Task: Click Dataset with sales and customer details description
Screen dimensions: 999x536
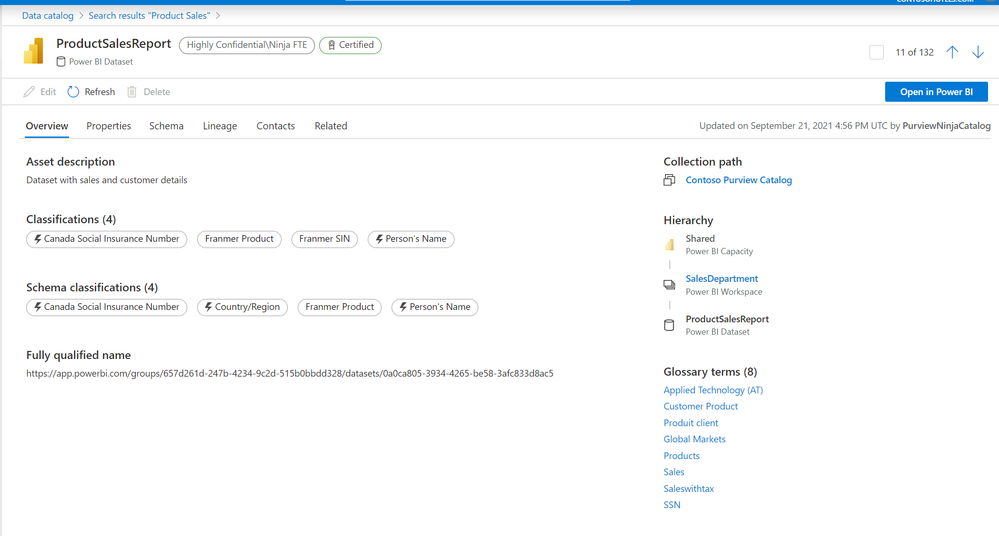Action: pyautogui.click(x=107, y=180)
